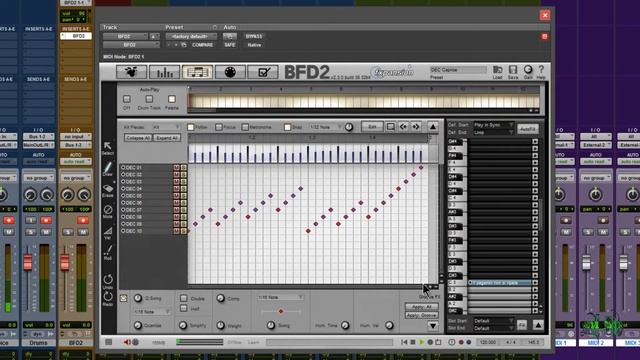Click the Collapse All button
The image size is (640, 360).
pyautogui.click(x=138, y=138)
